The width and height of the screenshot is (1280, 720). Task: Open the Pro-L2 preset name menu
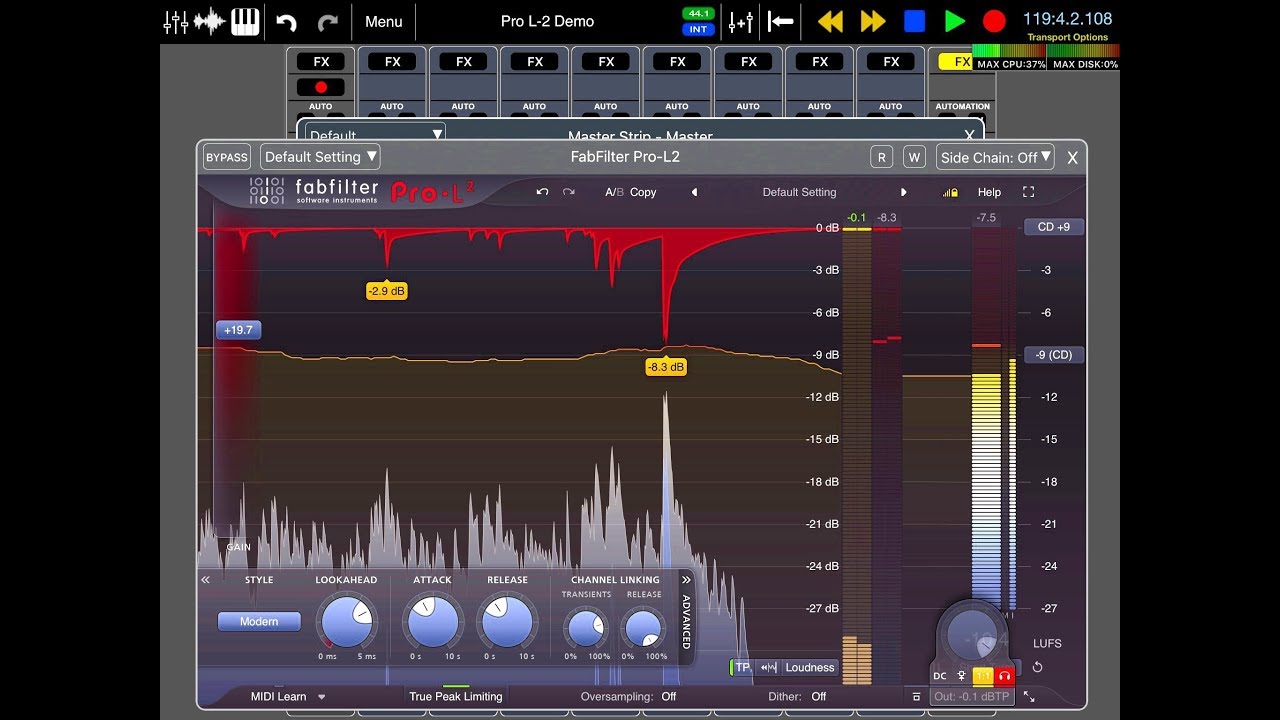tap(799, 192)
